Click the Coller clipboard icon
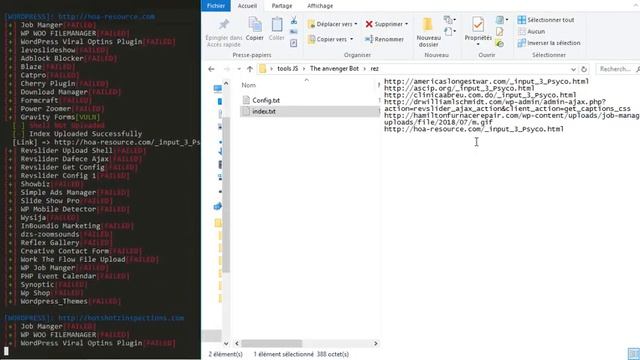Image resolution: width=640 pixels, height=360 pixels. coord(277,24)
